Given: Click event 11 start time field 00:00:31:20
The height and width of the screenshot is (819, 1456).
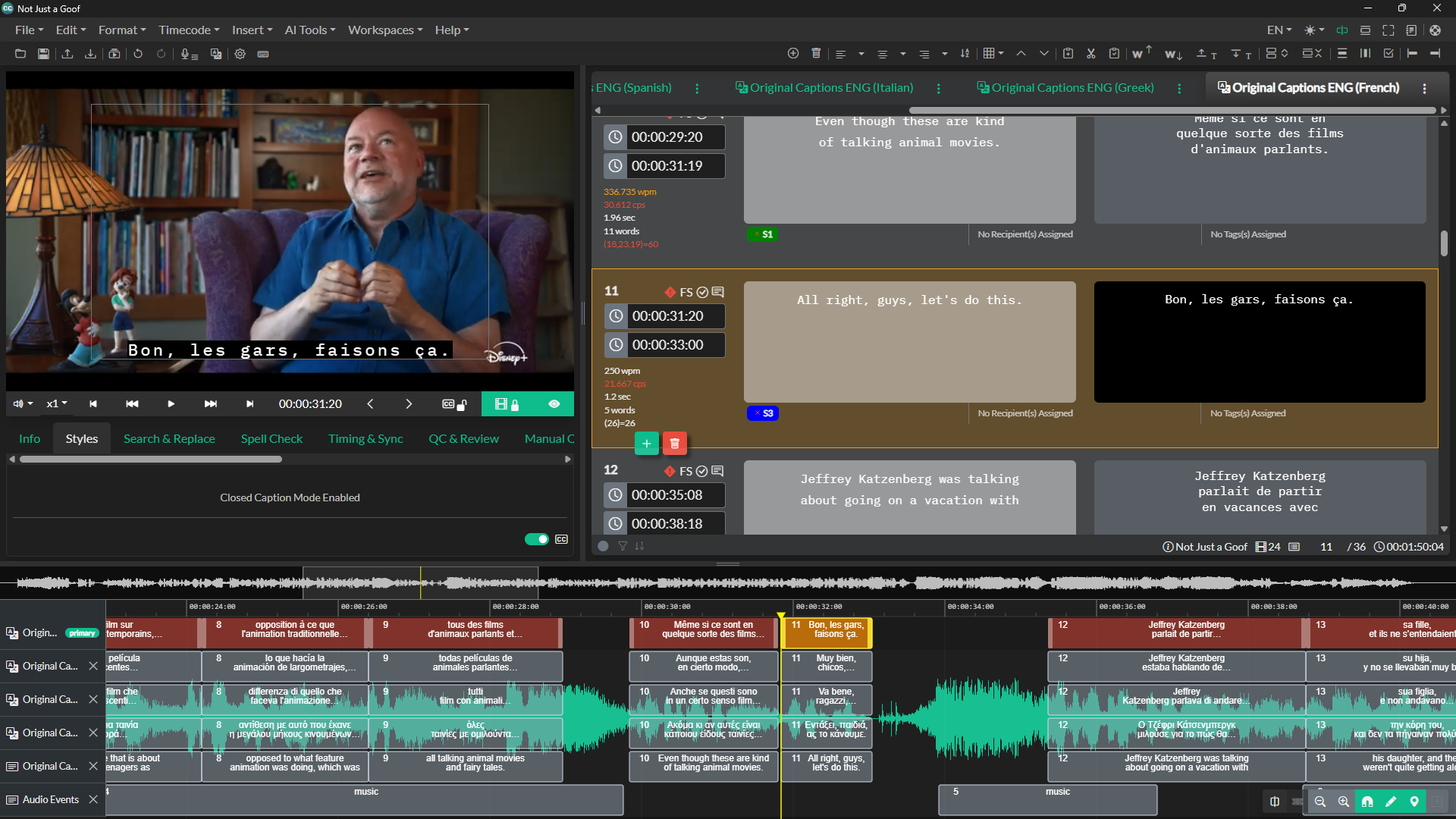Looking at the screenshot, I should tap(676, 316).
